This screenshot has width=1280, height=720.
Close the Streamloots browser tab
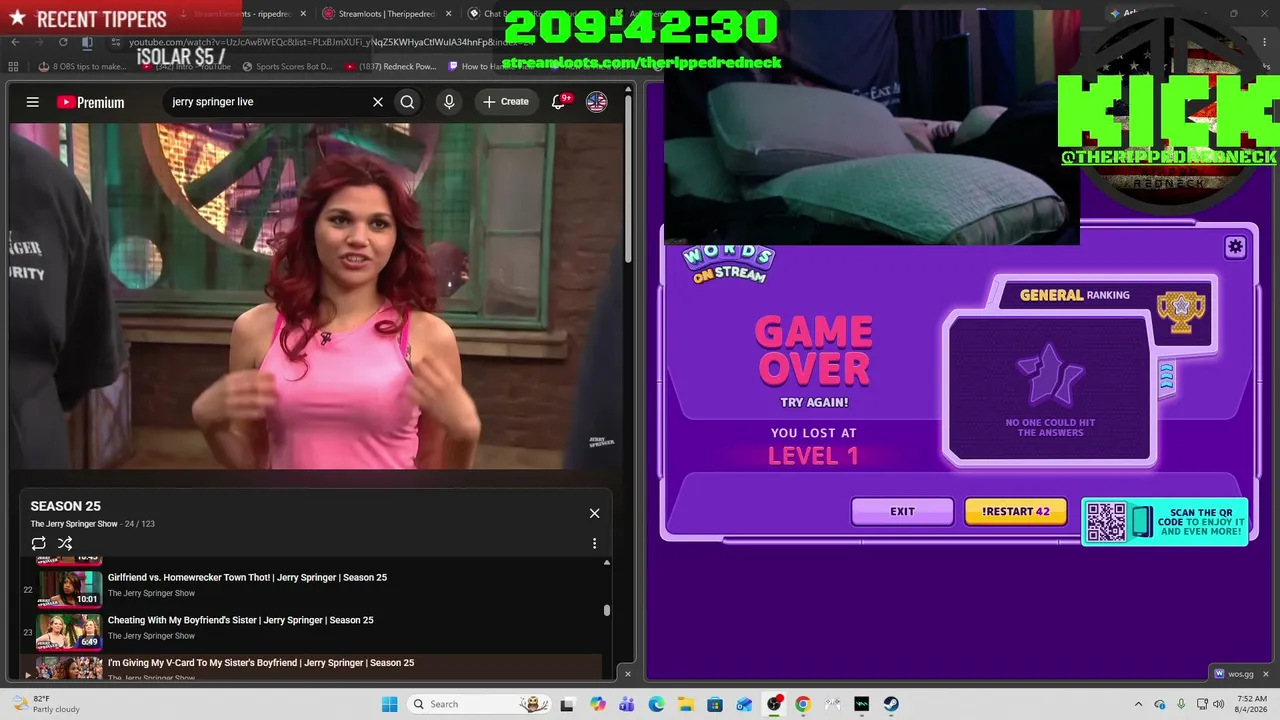[x=448, y=14]
